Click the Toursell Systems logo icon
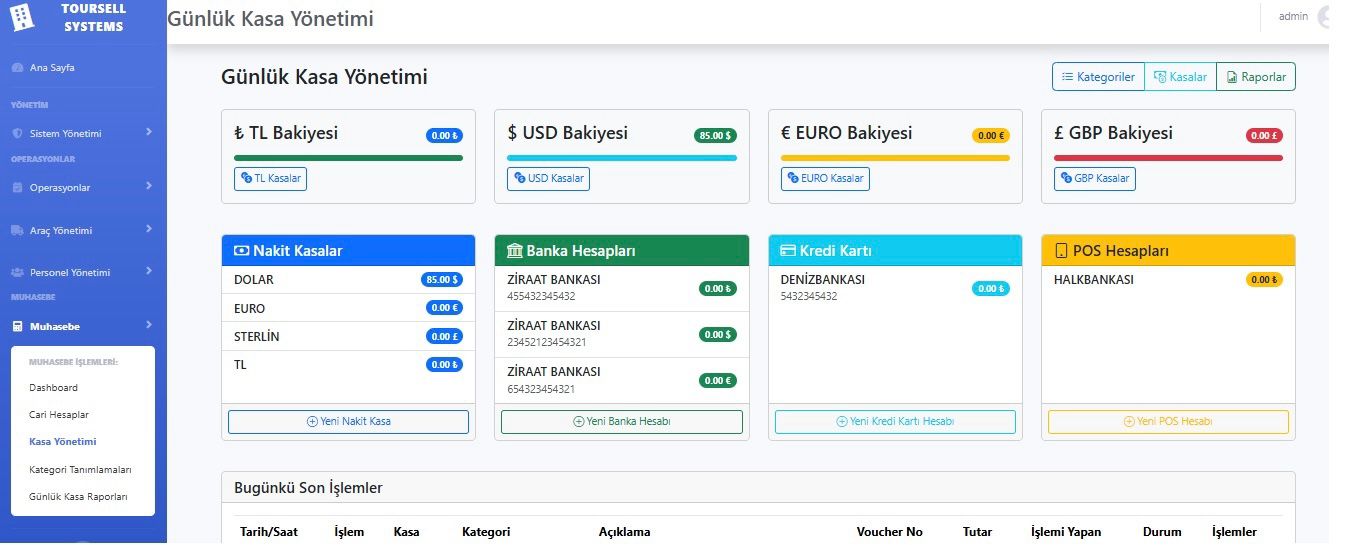The height and width of the screenshot is (545, 1370). pos(20,16)
